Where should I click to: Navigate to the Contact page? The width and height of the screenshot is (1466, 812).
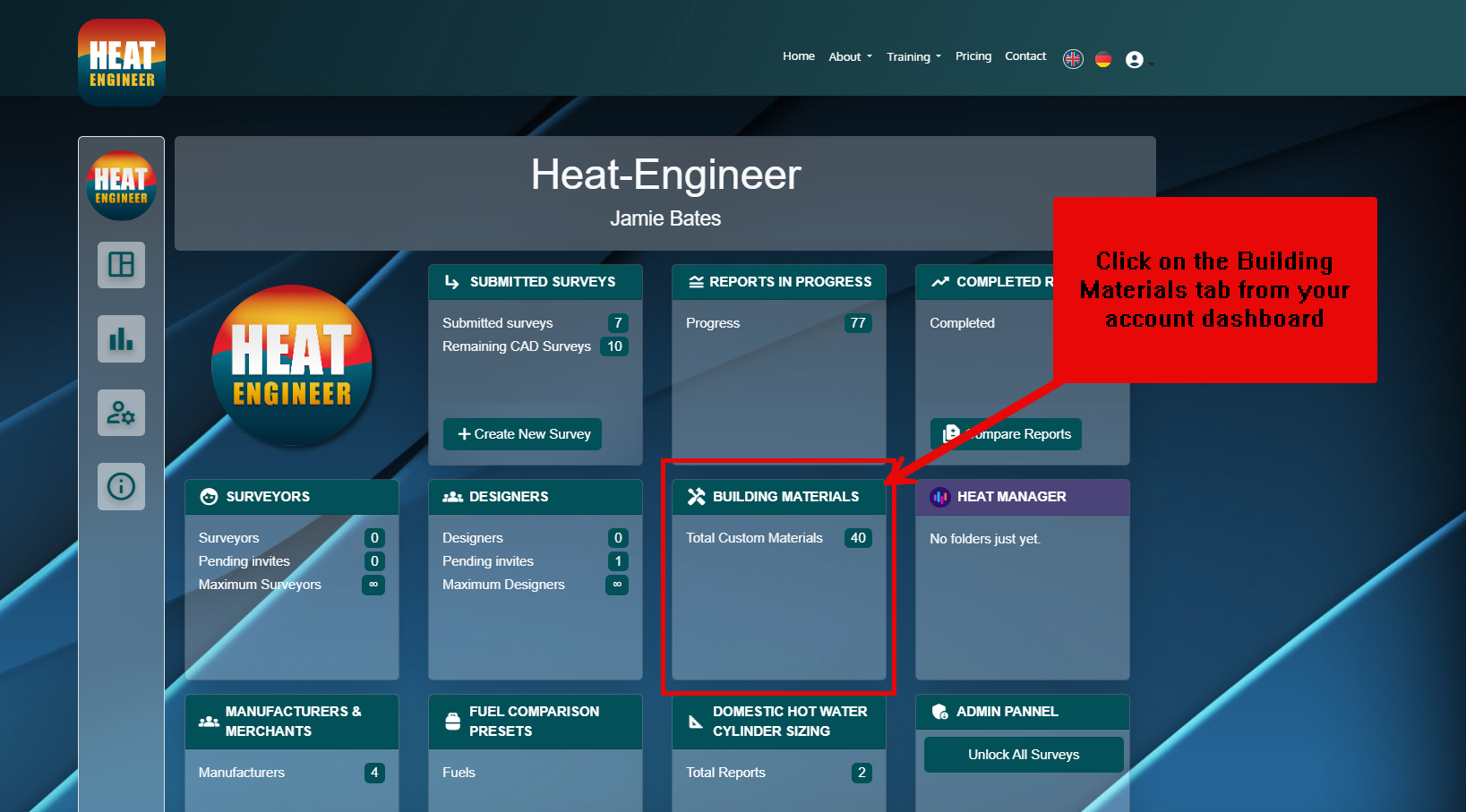click(x=1024, y=56)
